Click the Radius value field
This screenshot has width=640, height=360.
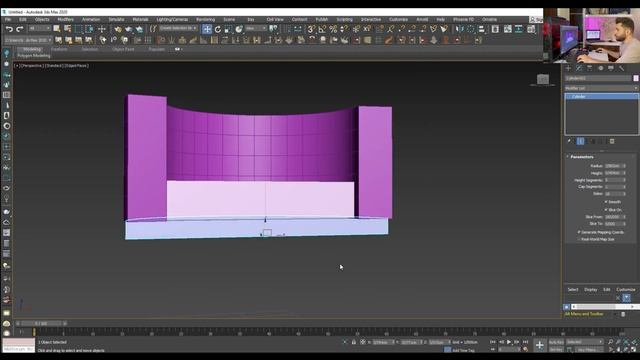[x=613, y=166]
